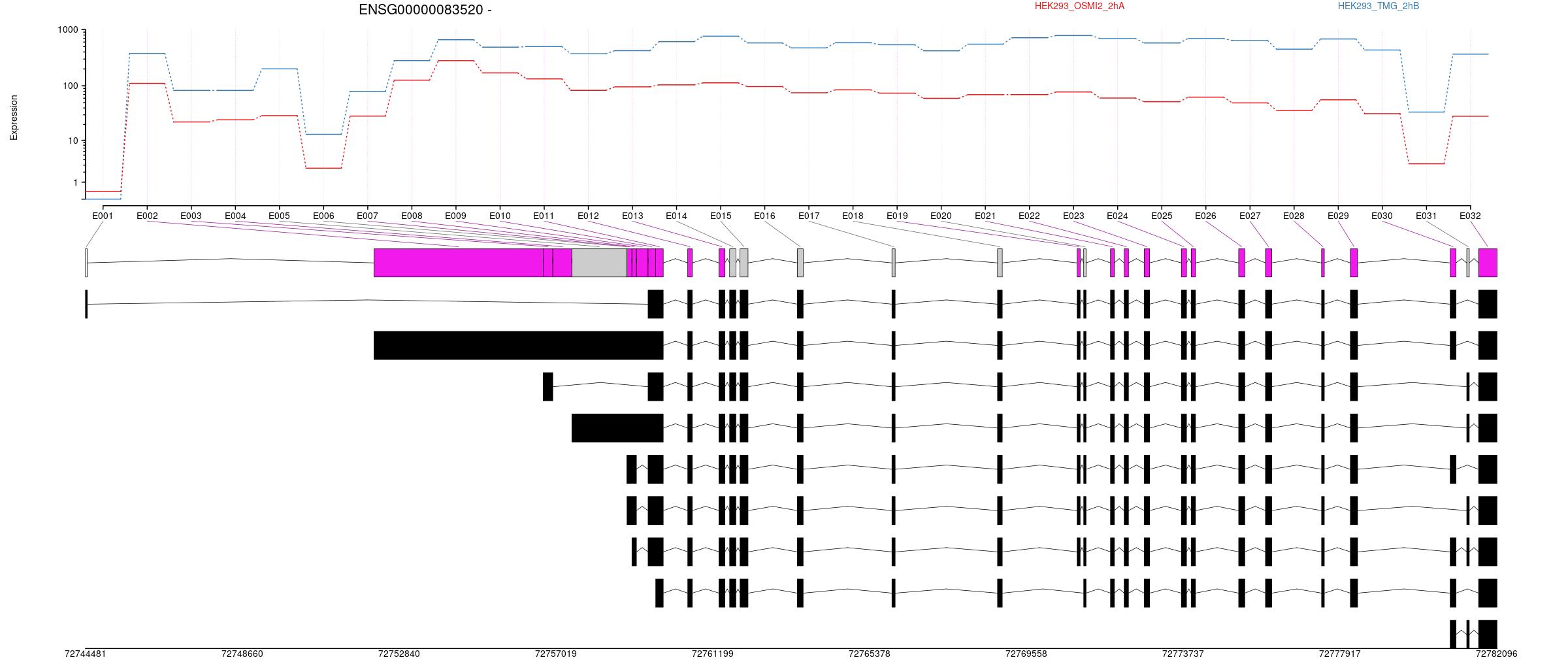Click the 100 tick on expression axis

[x=71, y=86]
